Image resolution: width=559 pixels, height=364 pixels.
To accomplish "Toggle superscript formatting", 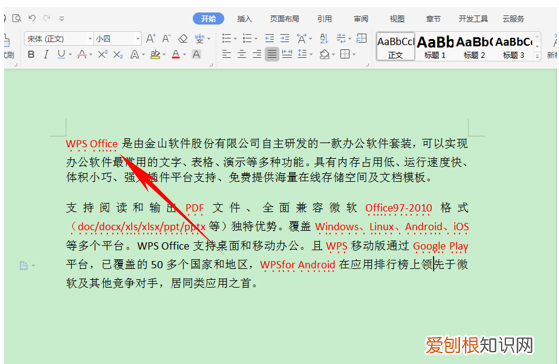I will tap(103, 54).
